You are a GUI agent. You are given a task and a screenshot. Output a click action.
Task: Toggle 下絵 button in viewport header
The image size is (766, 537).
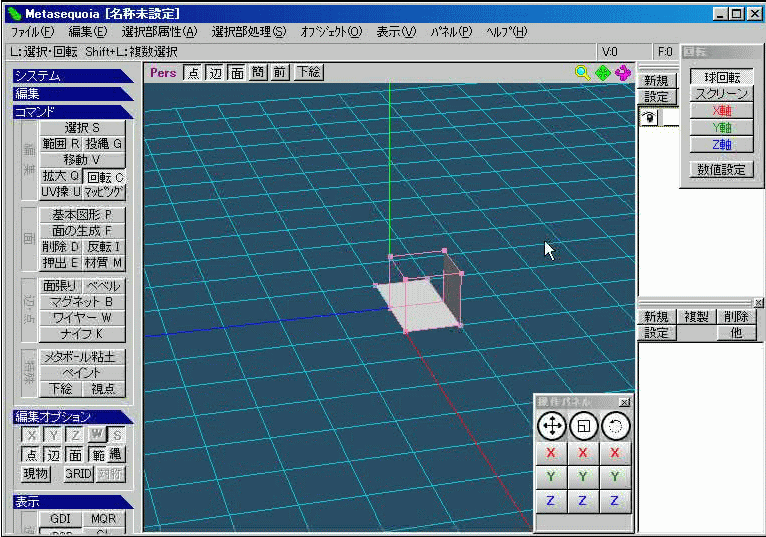click(x=309, y=73)
